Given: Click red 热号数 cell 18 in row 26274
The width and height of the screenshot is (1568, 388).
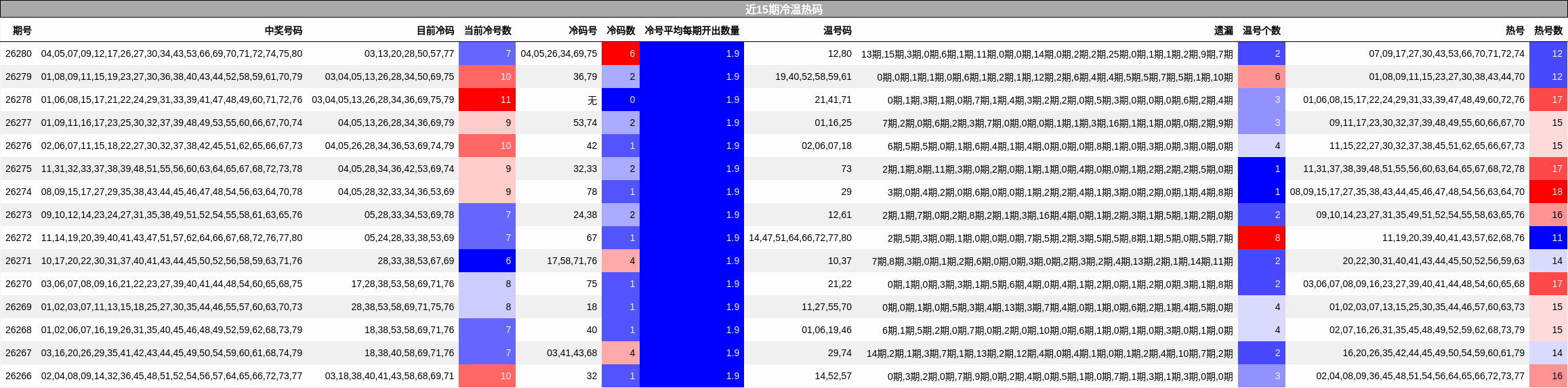Looking at the screenshot, I should [x=1548, y=192].
